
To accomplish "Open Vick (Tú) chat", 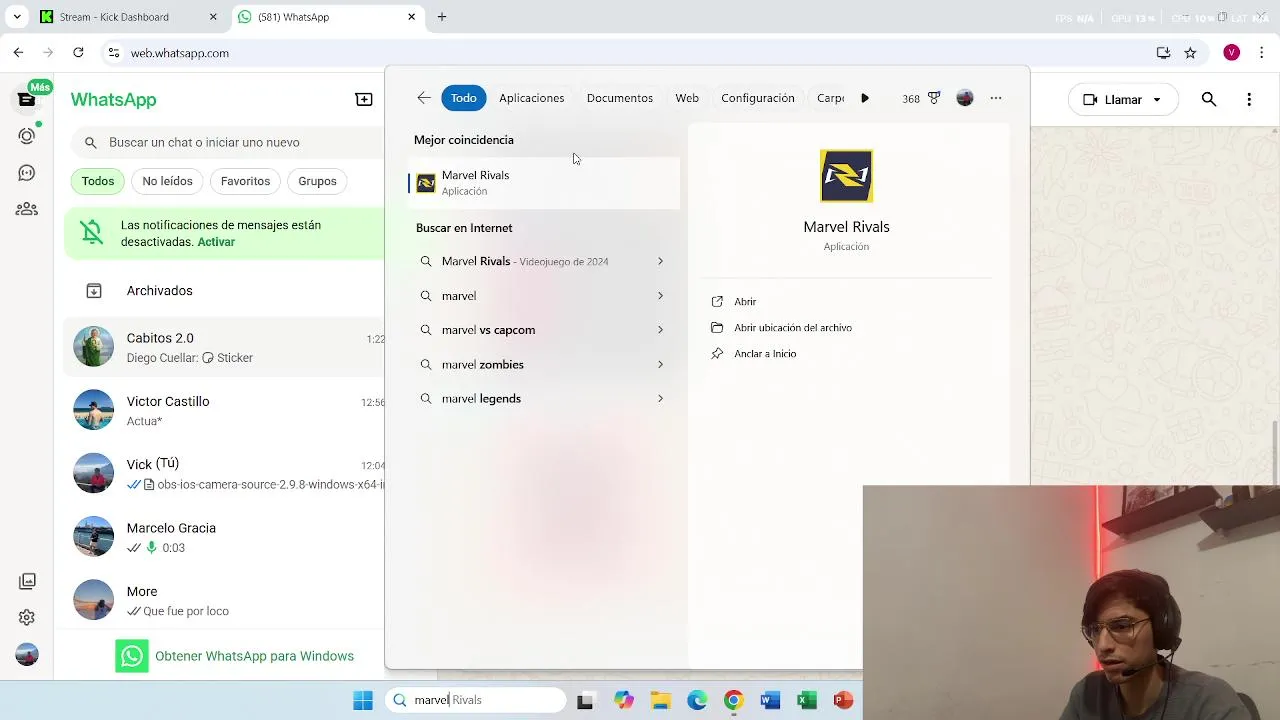I will [225, 474].
